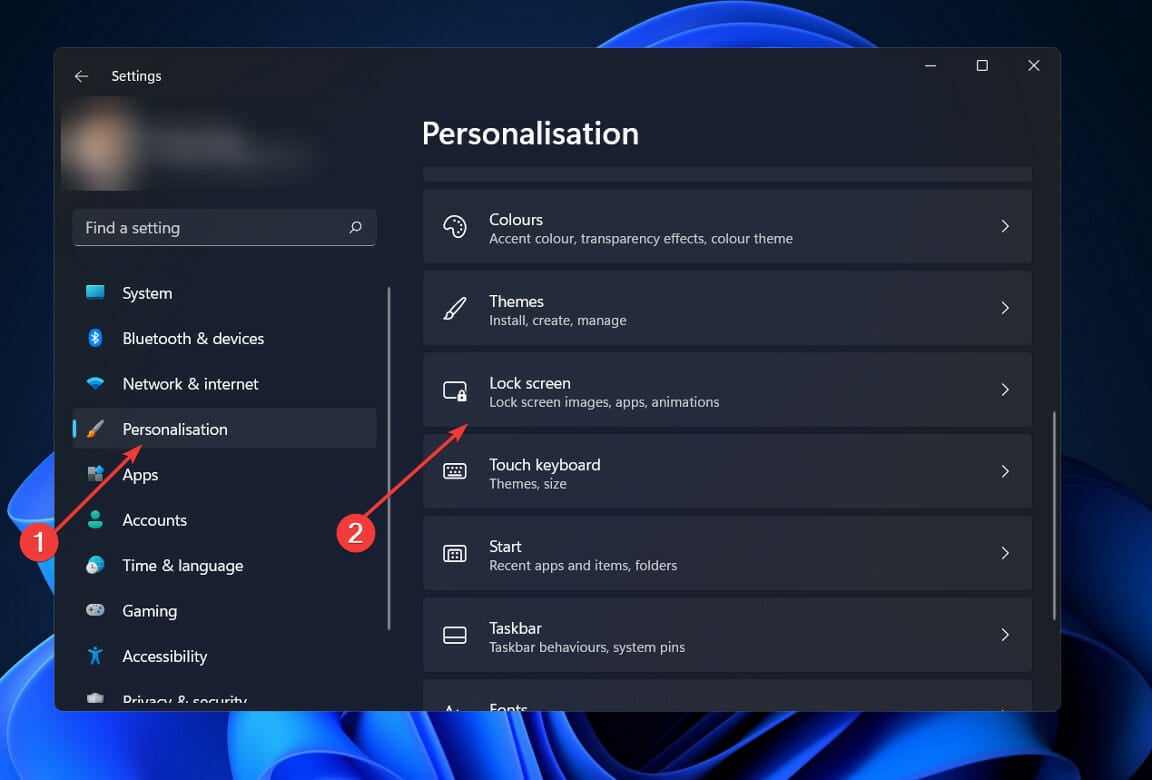Click the Colours palette icon
1152x780 pixels.
click(456, 226)
